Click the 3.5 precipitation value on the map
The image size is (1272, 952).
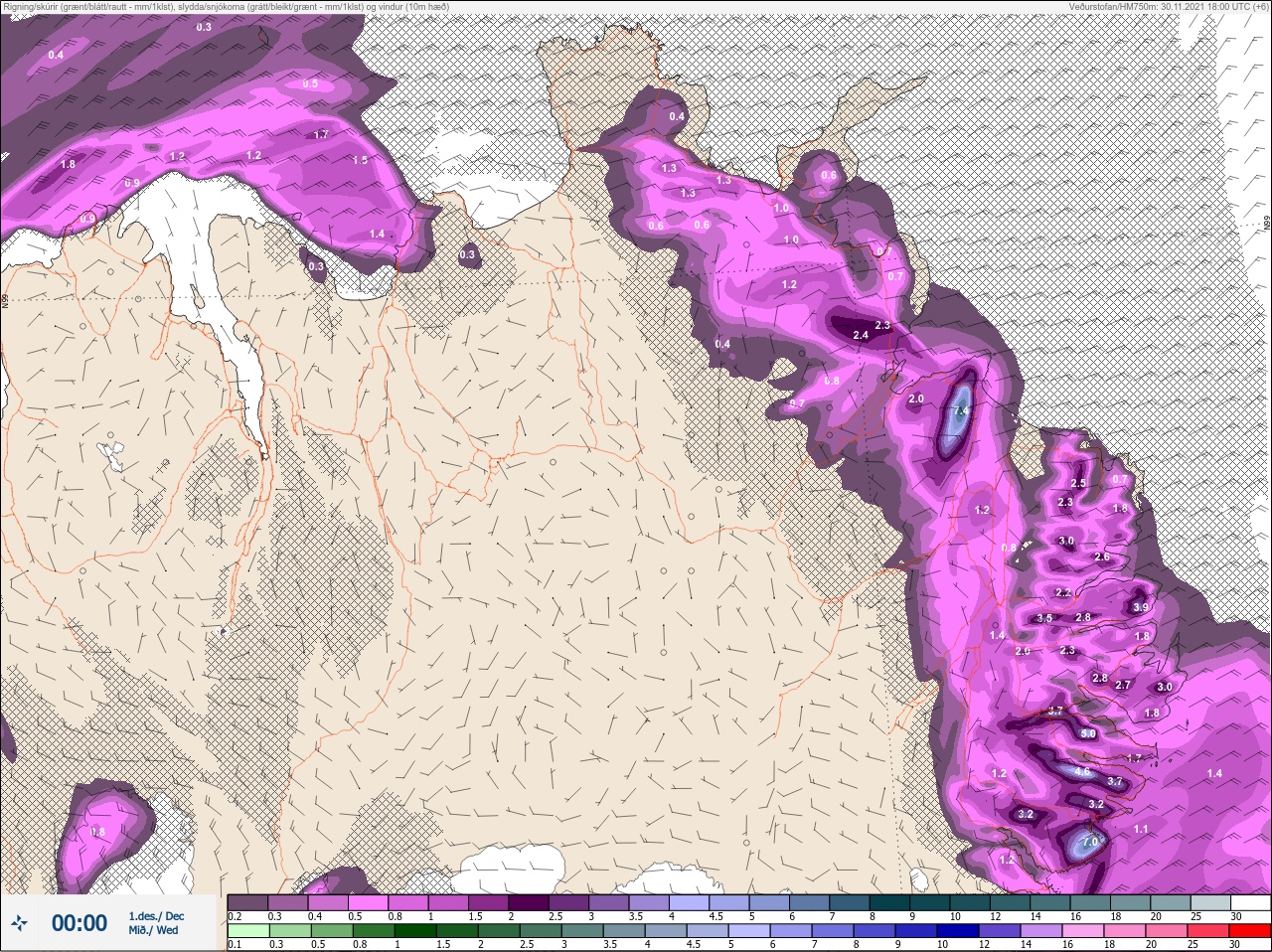pyautogui.click(x=1044, y=618)
